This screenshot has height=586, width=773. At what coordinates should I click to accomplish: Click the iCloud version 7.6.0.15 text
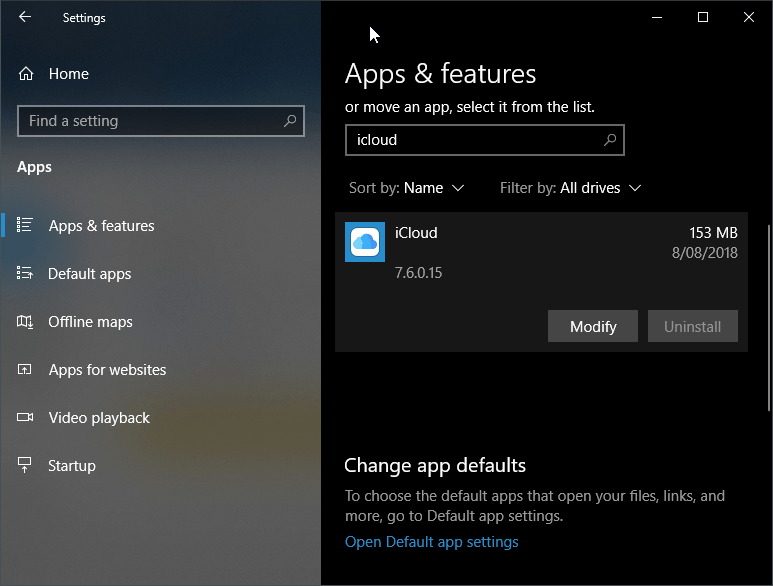coord(418,273)
